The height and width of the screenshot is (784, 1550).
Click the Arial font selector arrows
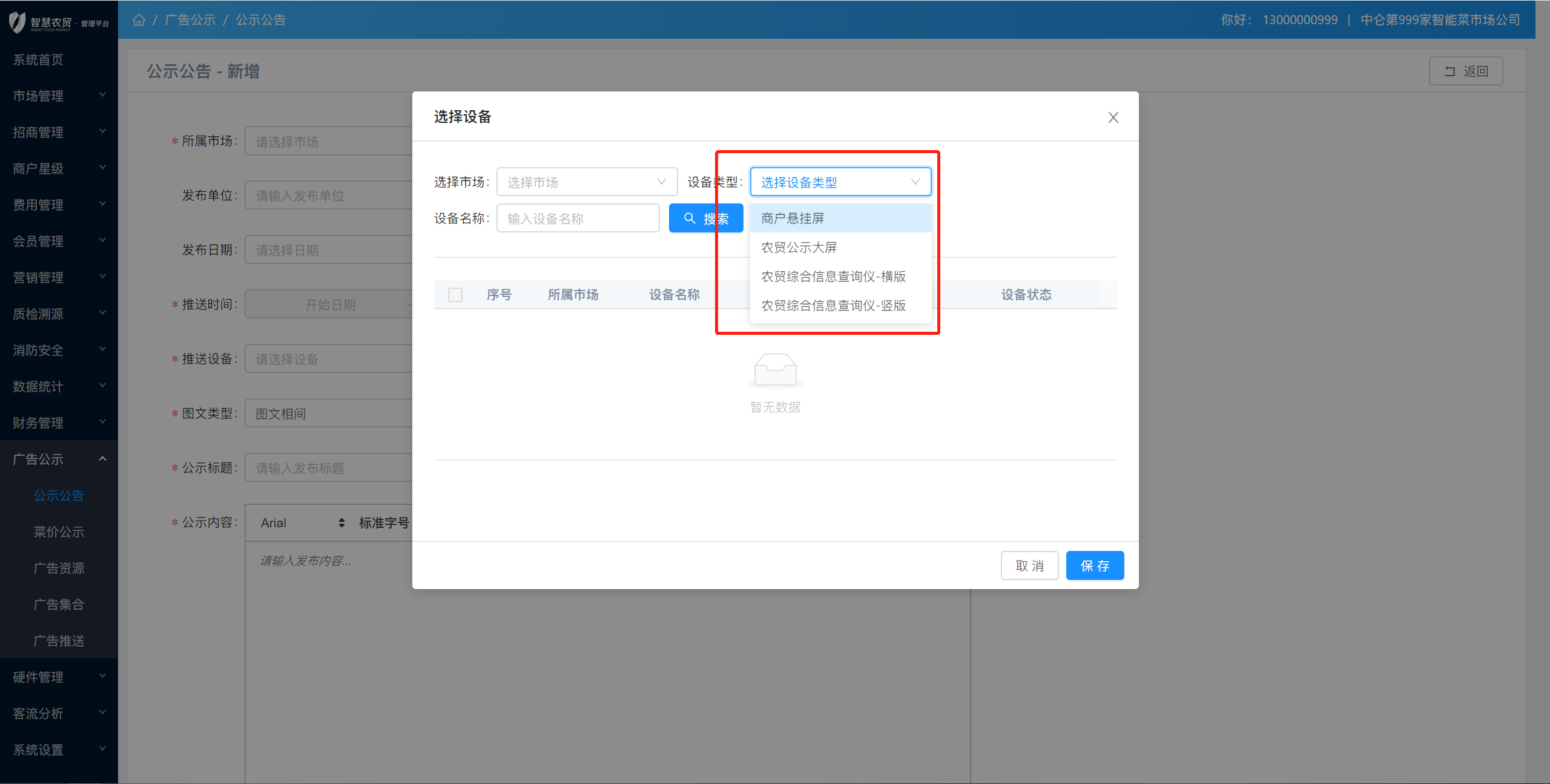pos(341,522)
